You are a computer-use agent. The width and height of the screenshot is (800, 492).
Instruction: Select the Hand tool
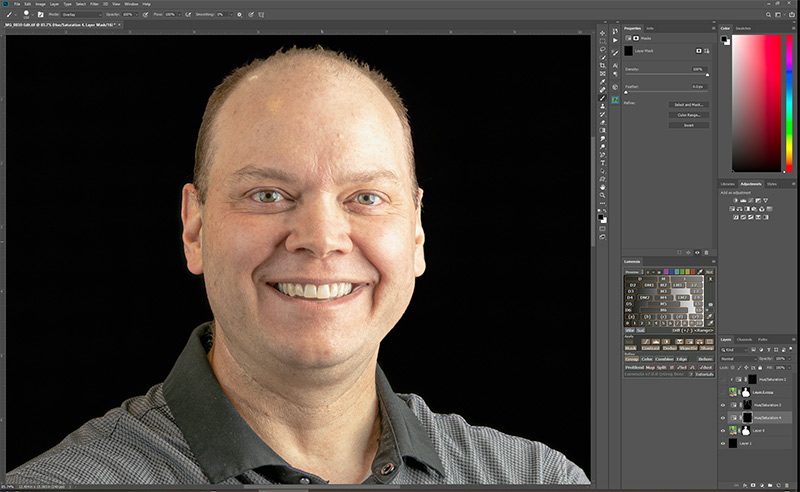[603, 187]
